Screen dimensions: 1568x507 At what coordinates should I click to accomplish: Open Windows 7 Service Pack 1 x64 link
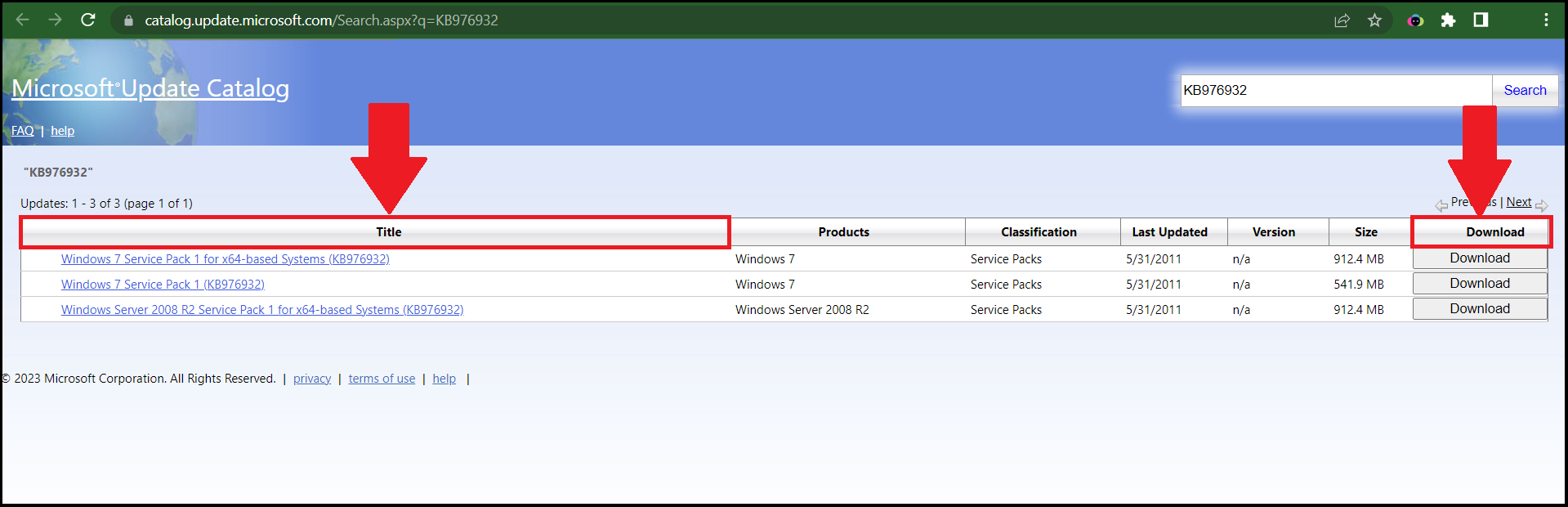tap(225, 259)
